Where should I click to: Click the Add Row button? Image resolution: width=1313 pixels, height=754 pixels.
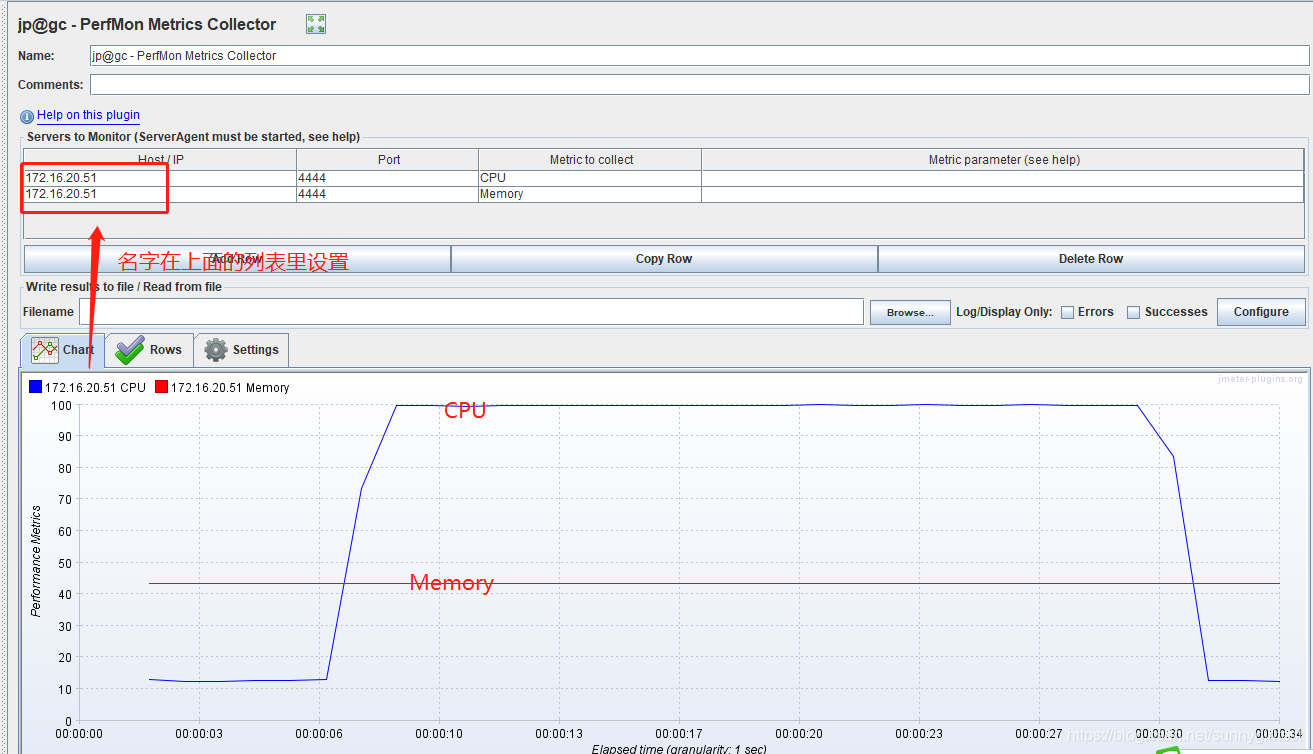tap(237, 258)
